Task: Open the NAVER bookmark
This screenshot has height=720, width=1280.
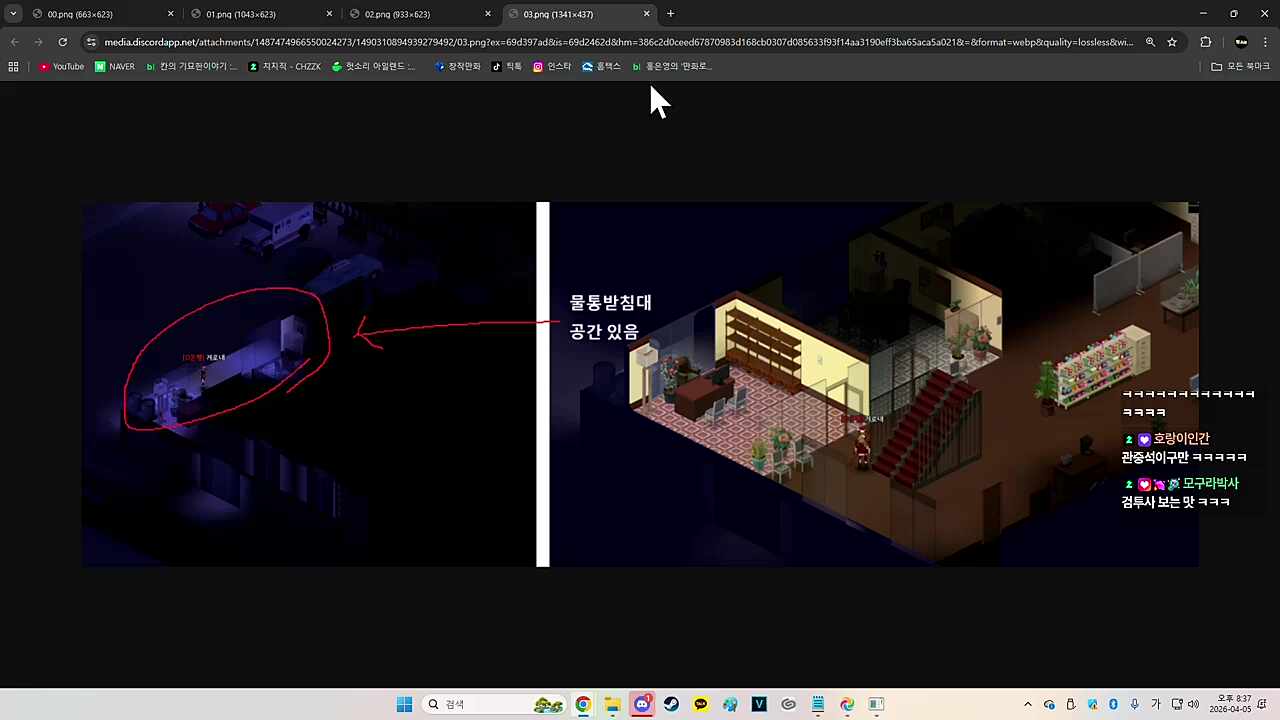Action: pos(115,66)
